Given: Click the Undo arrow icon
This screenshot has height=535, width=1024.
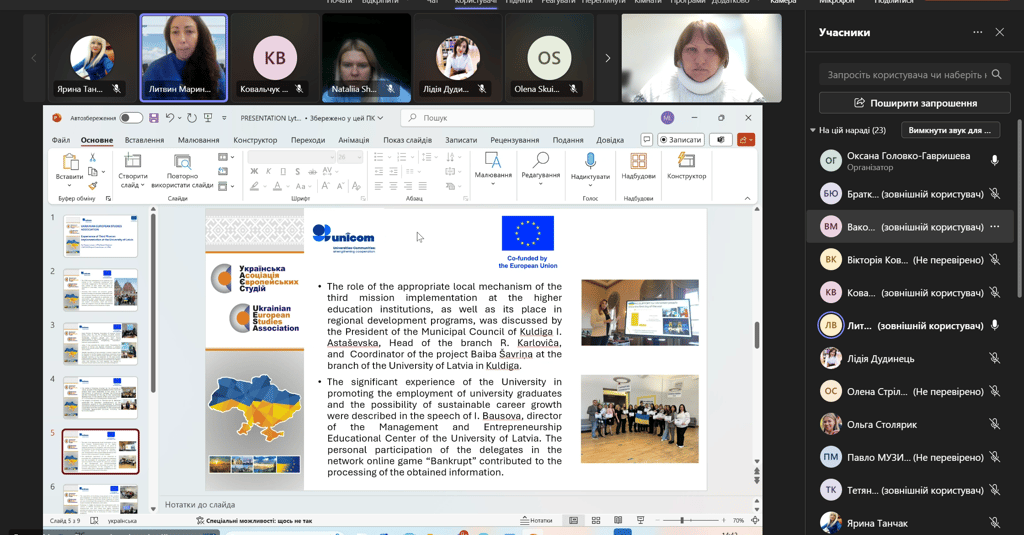Looking at the screenshot, I should tap(170, 118).
